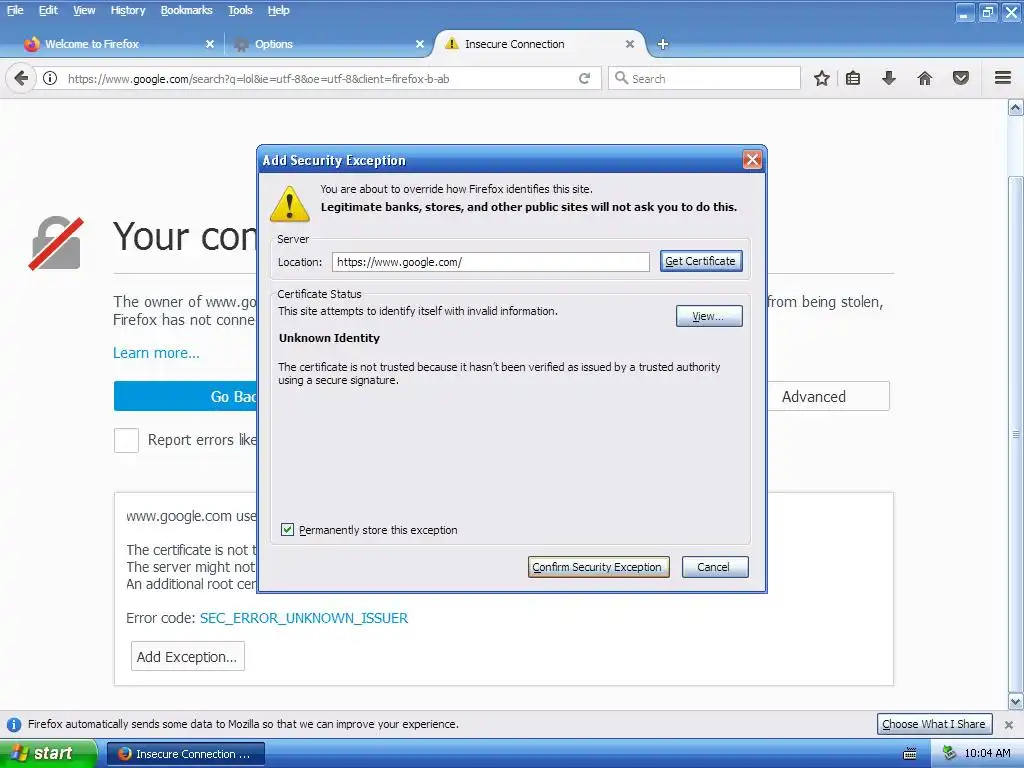
Task: Confirm Security Exception
Action: 598,567
